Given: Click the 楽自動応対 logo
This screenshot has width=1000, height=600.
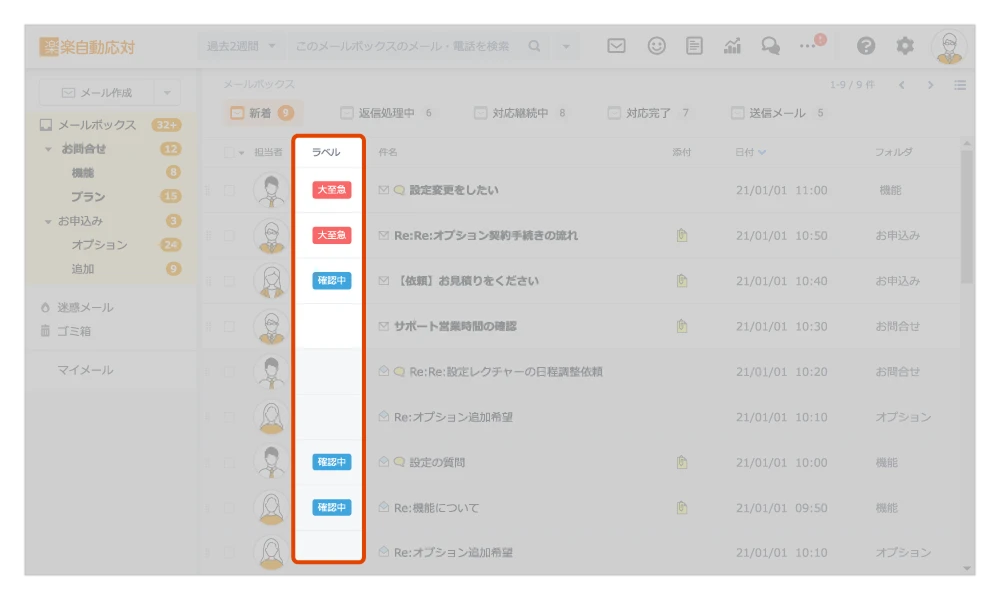Looking at the screenshot, I should click(x=87, y=47).
